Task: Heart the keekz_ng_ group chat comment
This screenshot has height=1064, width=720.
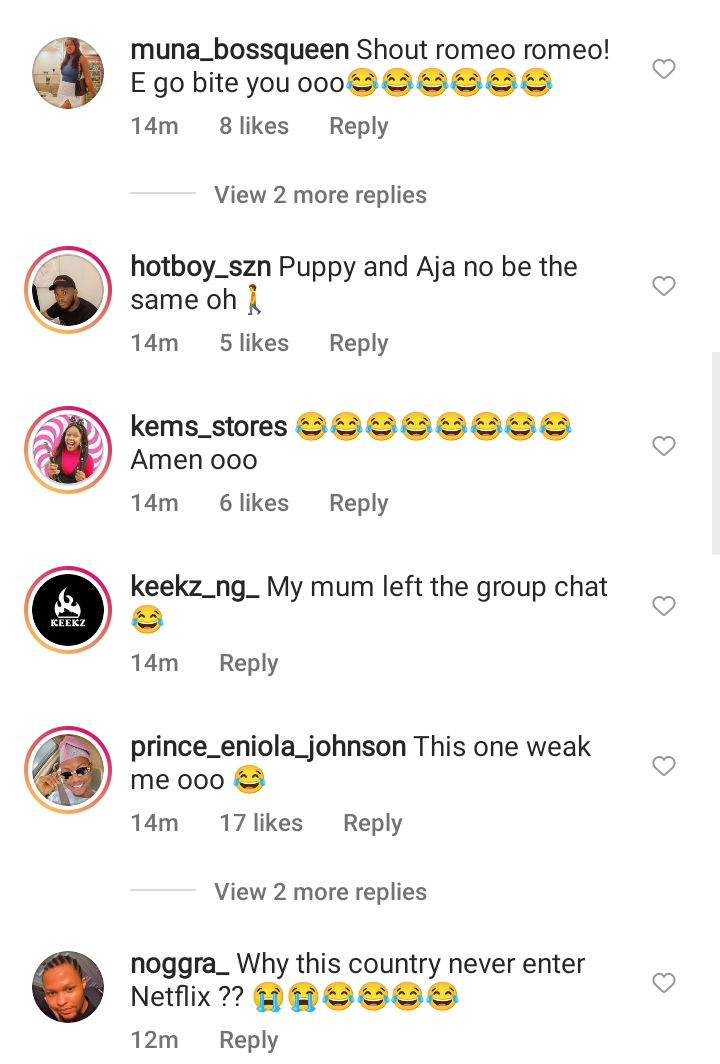Action: (x=664, y=606)
